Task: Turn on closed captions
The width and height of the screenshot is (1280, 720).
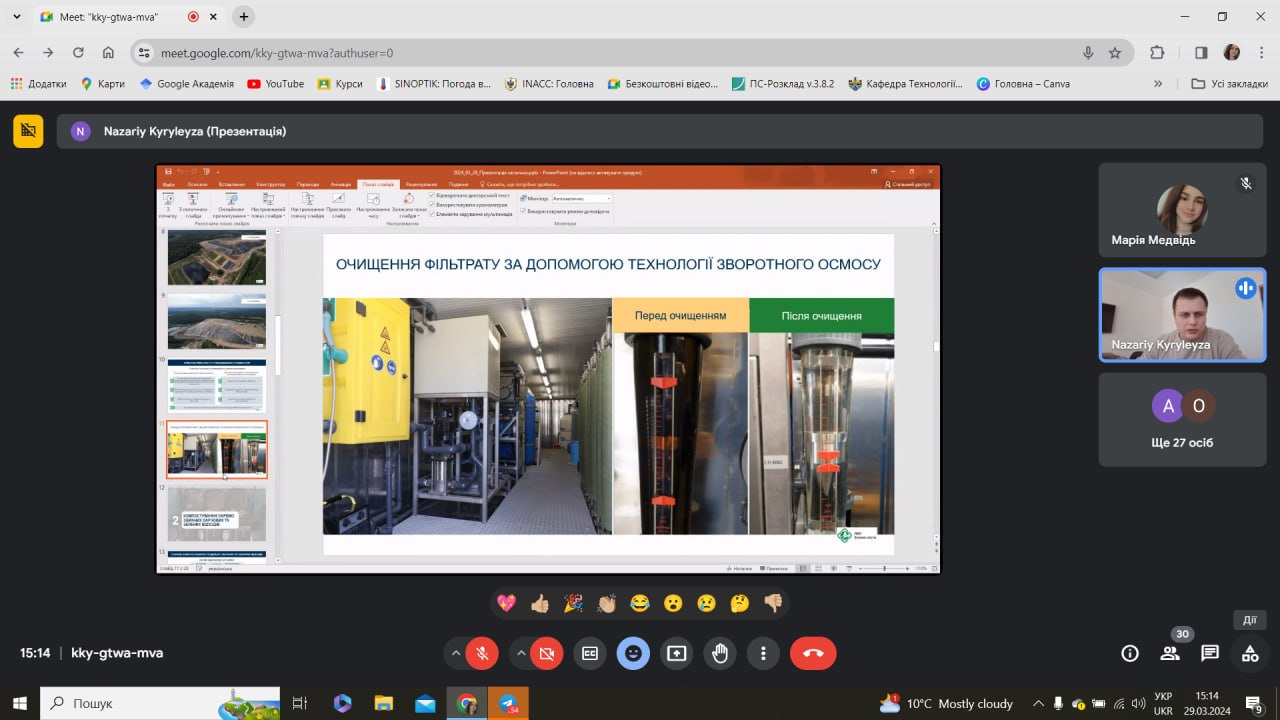Action: click(x=590, y=653)
